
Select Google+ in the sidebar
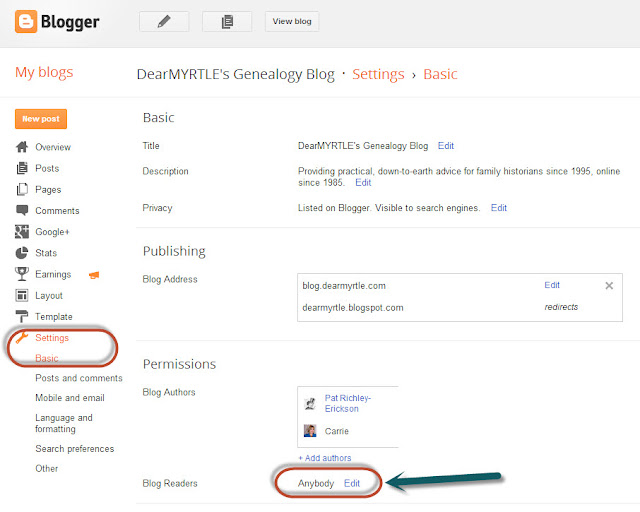[x=52, y=232]
